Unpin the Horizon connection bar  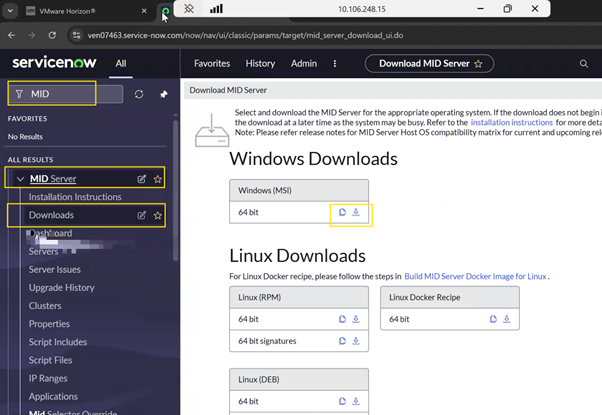pos(189,8)
